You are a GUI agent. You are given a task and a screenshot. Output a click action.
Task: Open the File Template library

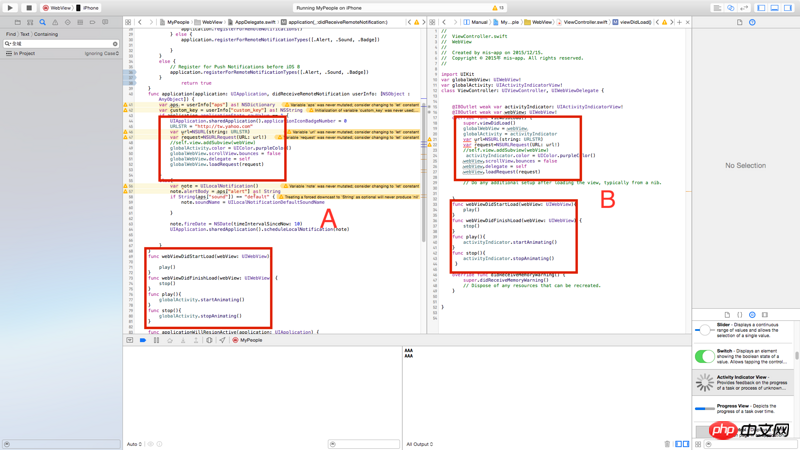point(727,315)
